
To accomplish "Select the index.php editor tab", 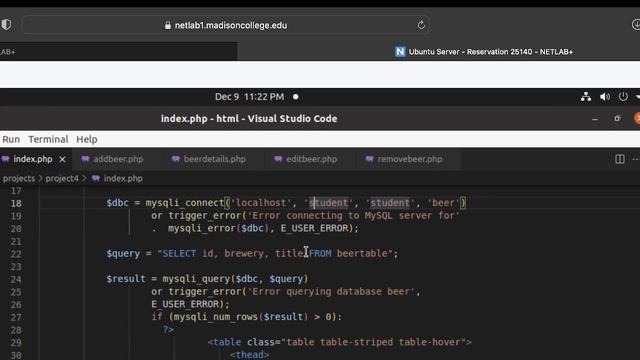I will pyautogui.click(x=33, y=159).
